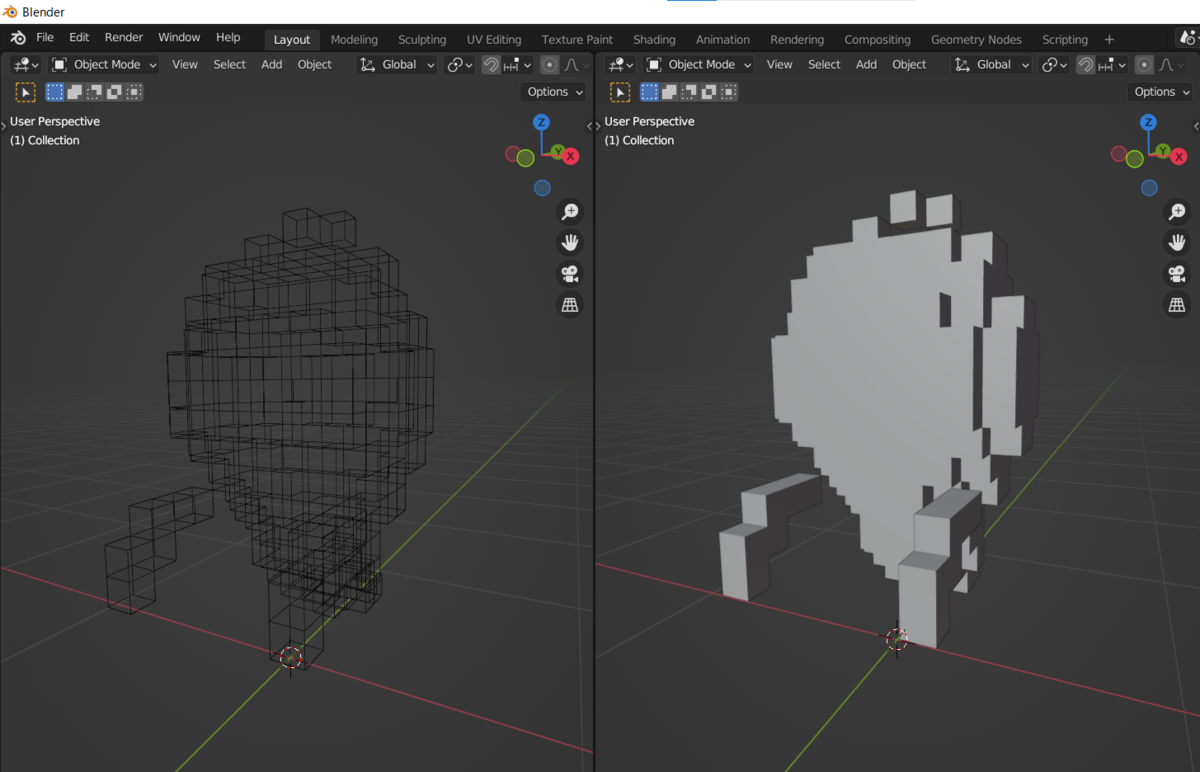Open the Global transform orientation dropdown, left viewport
Viewport: 1200px width, 772px height.
[x=398, y=64]
